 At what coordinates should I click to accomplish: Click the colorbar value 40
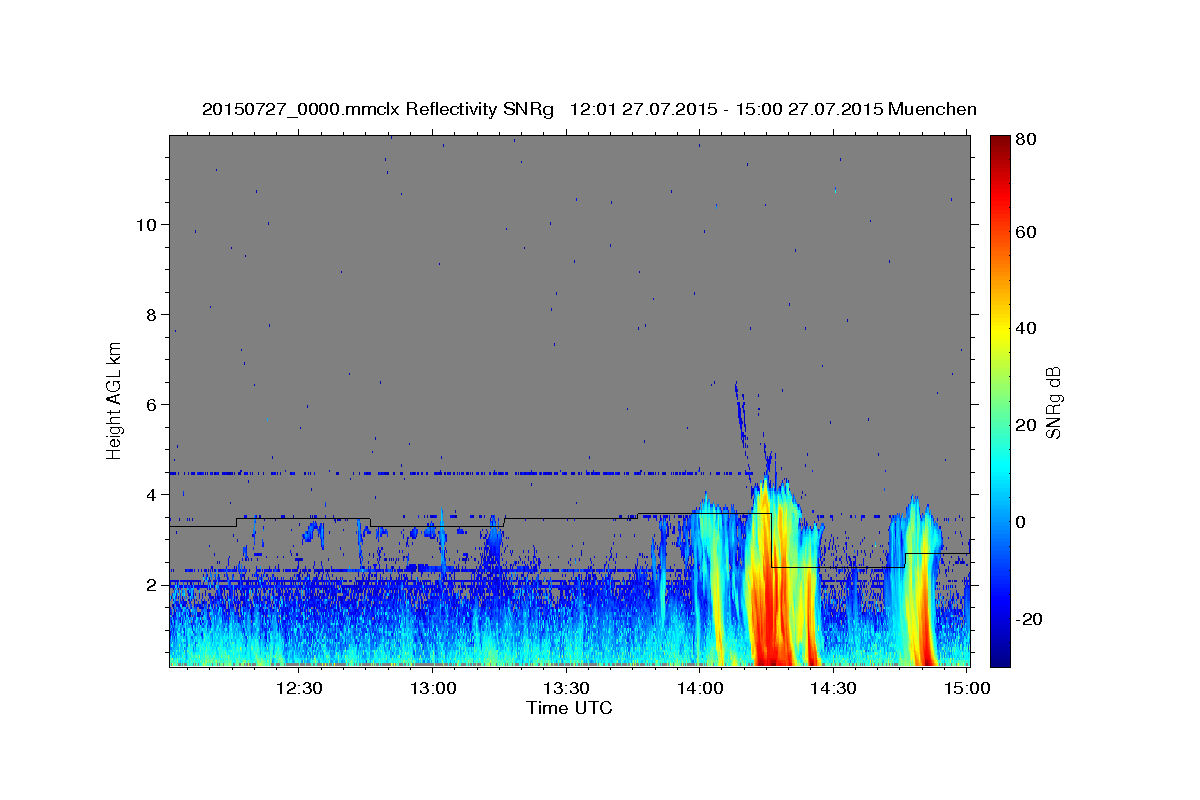(1026, 328)
